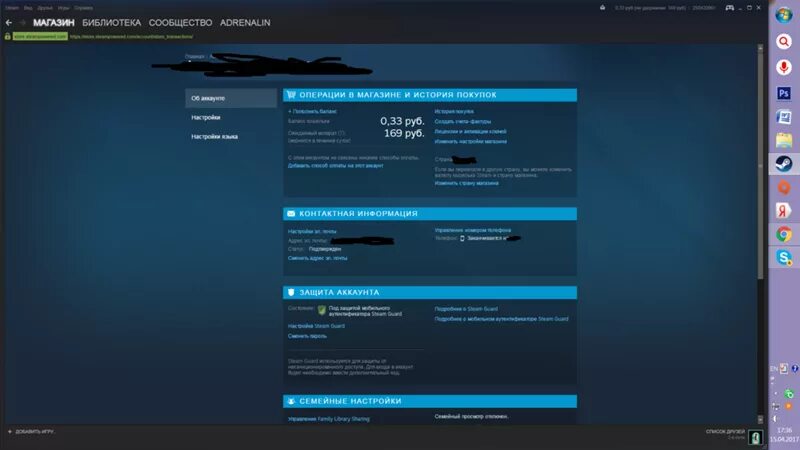800x450 pixels.
Task: Click the scrollbar down arrow
Action: (760, 419)
